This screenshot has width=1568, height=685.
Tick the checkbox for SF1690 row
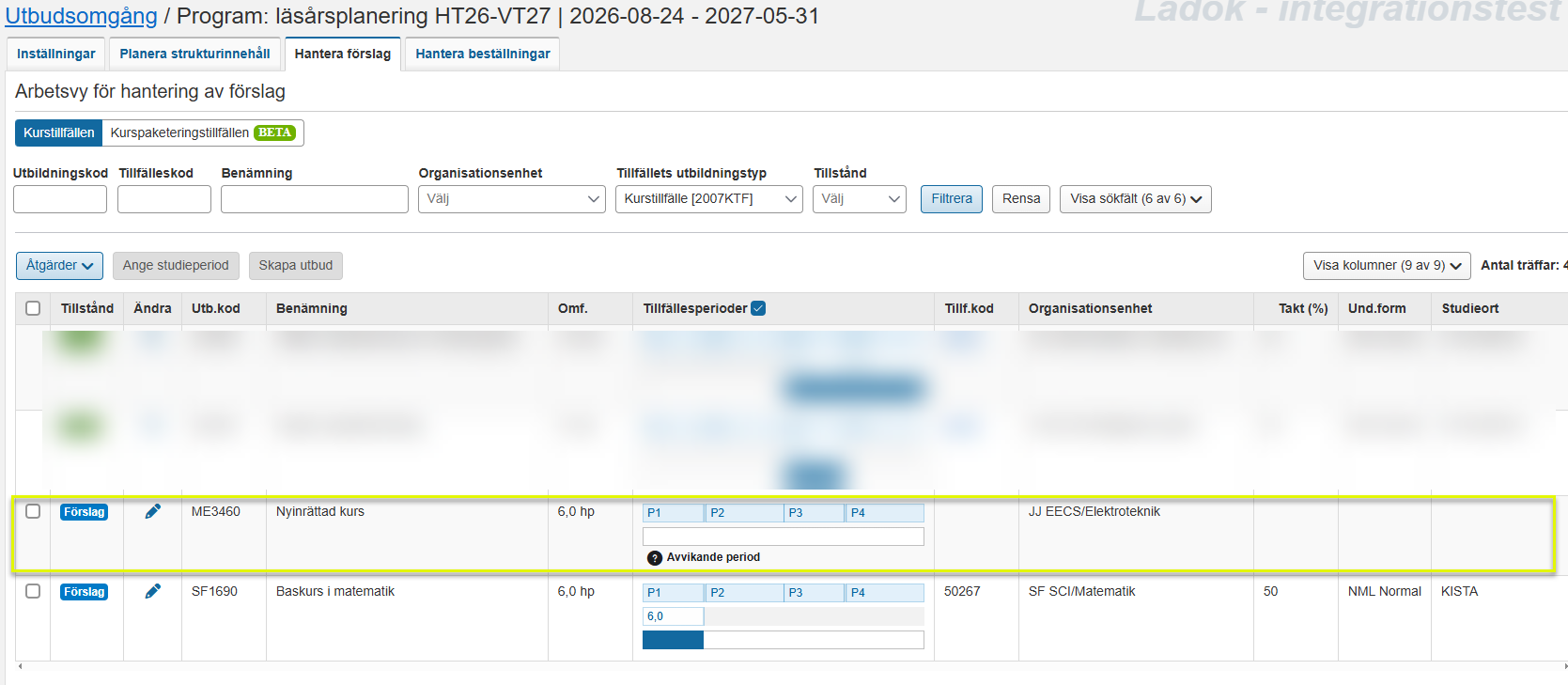tap(33, 591)
